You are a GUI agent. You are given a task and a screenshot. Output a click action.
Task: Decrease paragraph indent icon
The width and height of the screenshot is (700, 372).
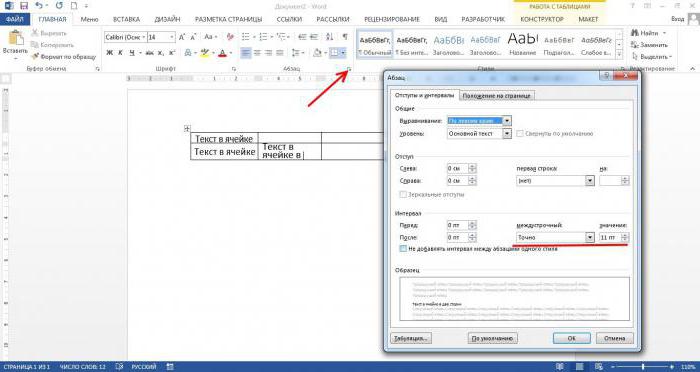302,37
